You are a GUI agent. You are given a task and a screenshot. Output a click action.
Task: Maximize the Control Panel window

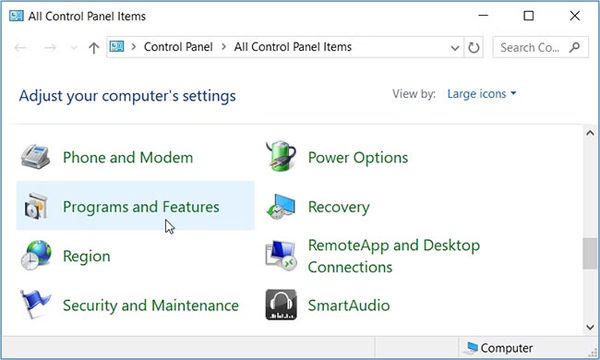click(x=528, y=16)
